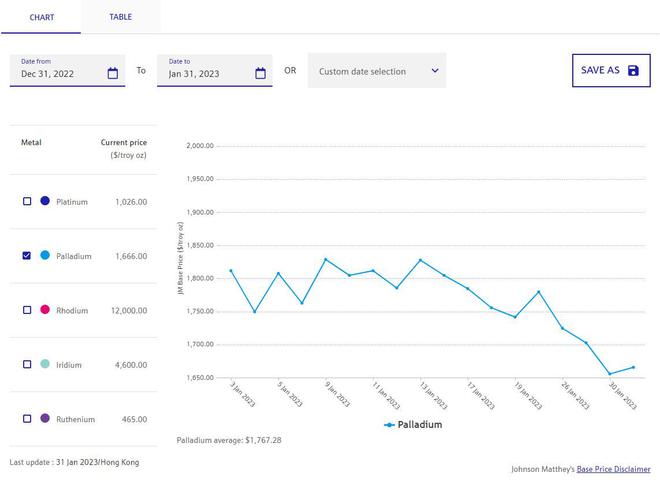Click the floppy disk save icon
The width and height of the screenshot is (660, 484).
[633, 71]
